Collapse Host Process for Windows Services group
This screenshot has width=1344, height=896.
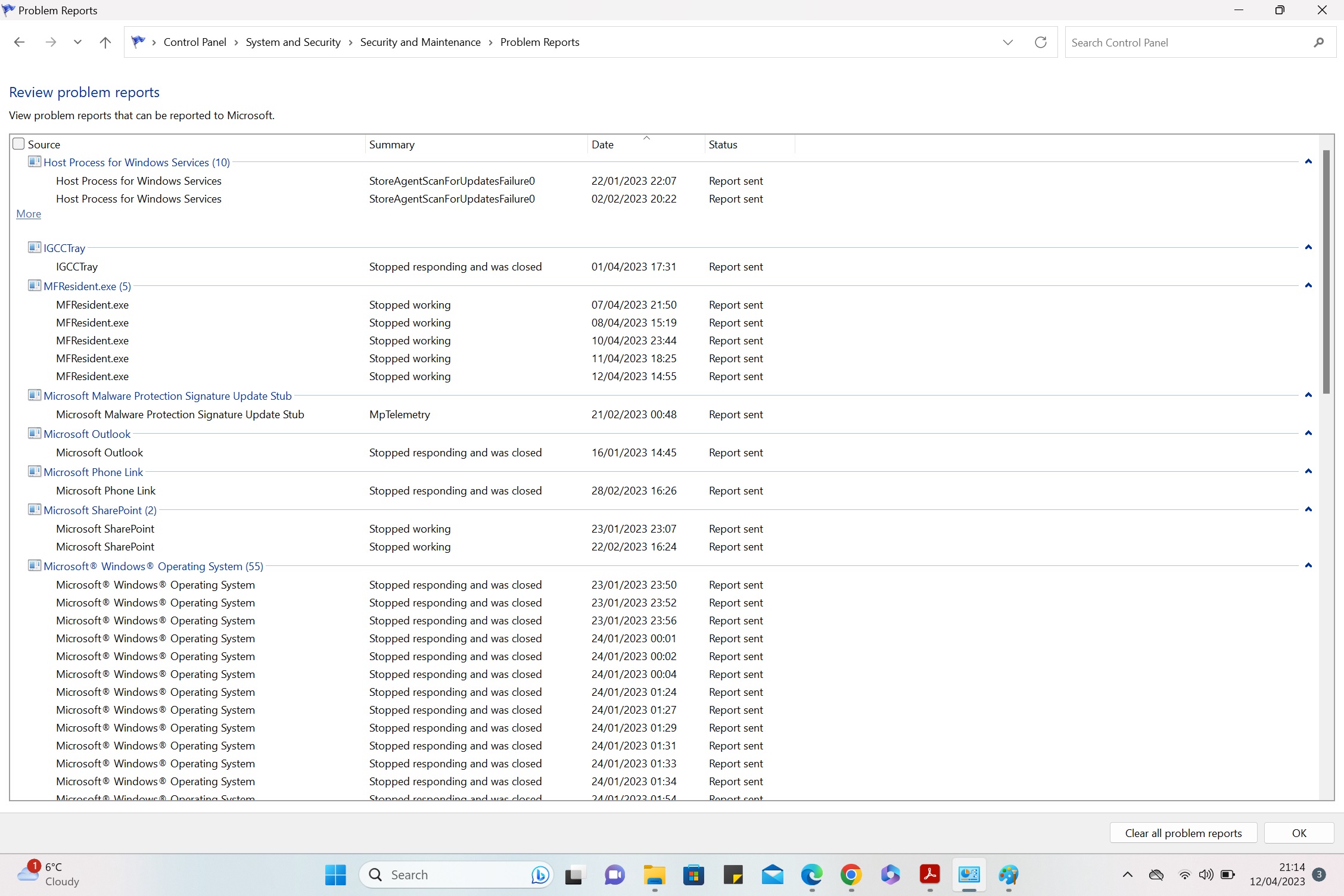(x=1308, y=161)
